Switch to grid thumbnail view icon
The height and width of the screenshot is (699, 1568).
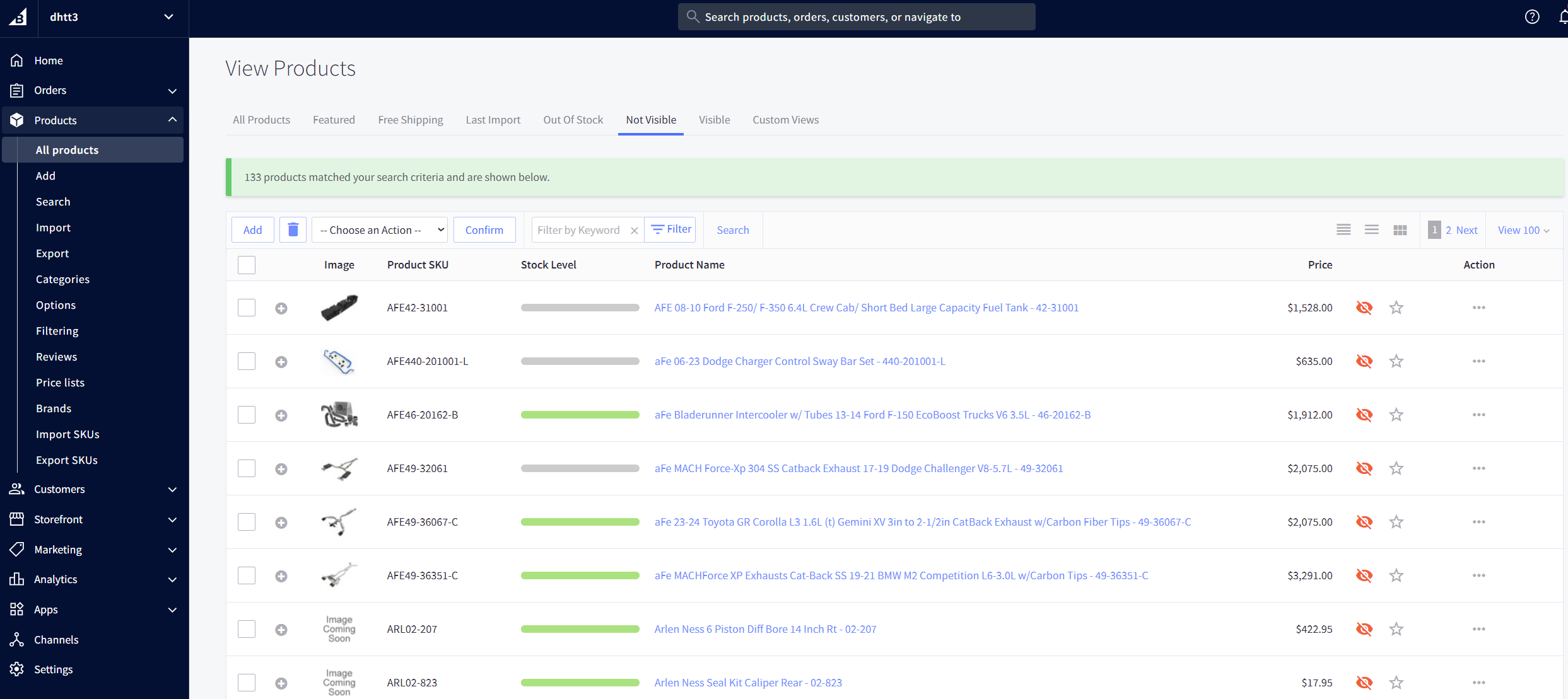click(1400, 230)
